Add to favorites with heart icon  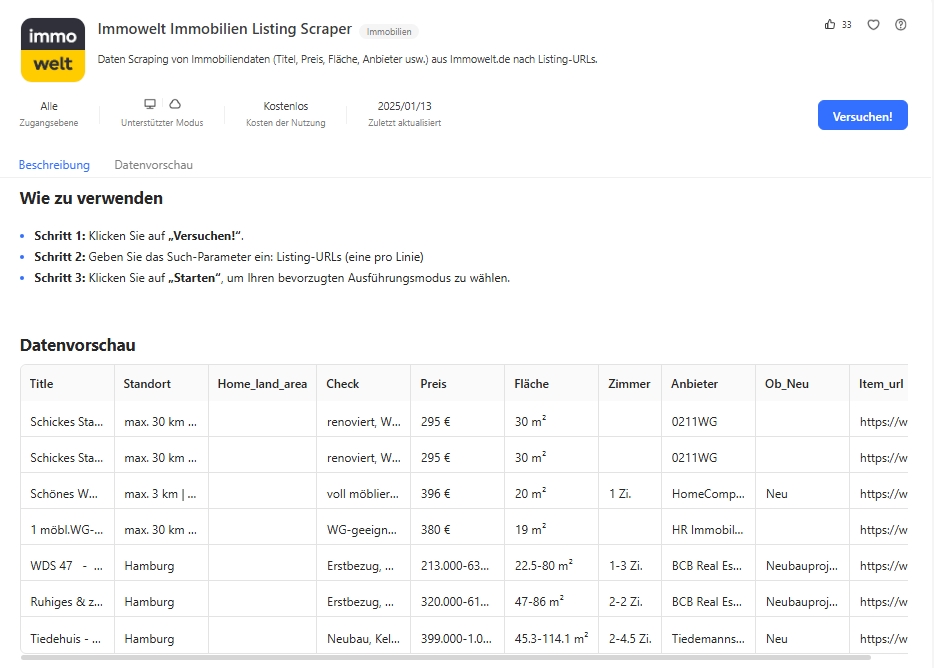[873, 24]
